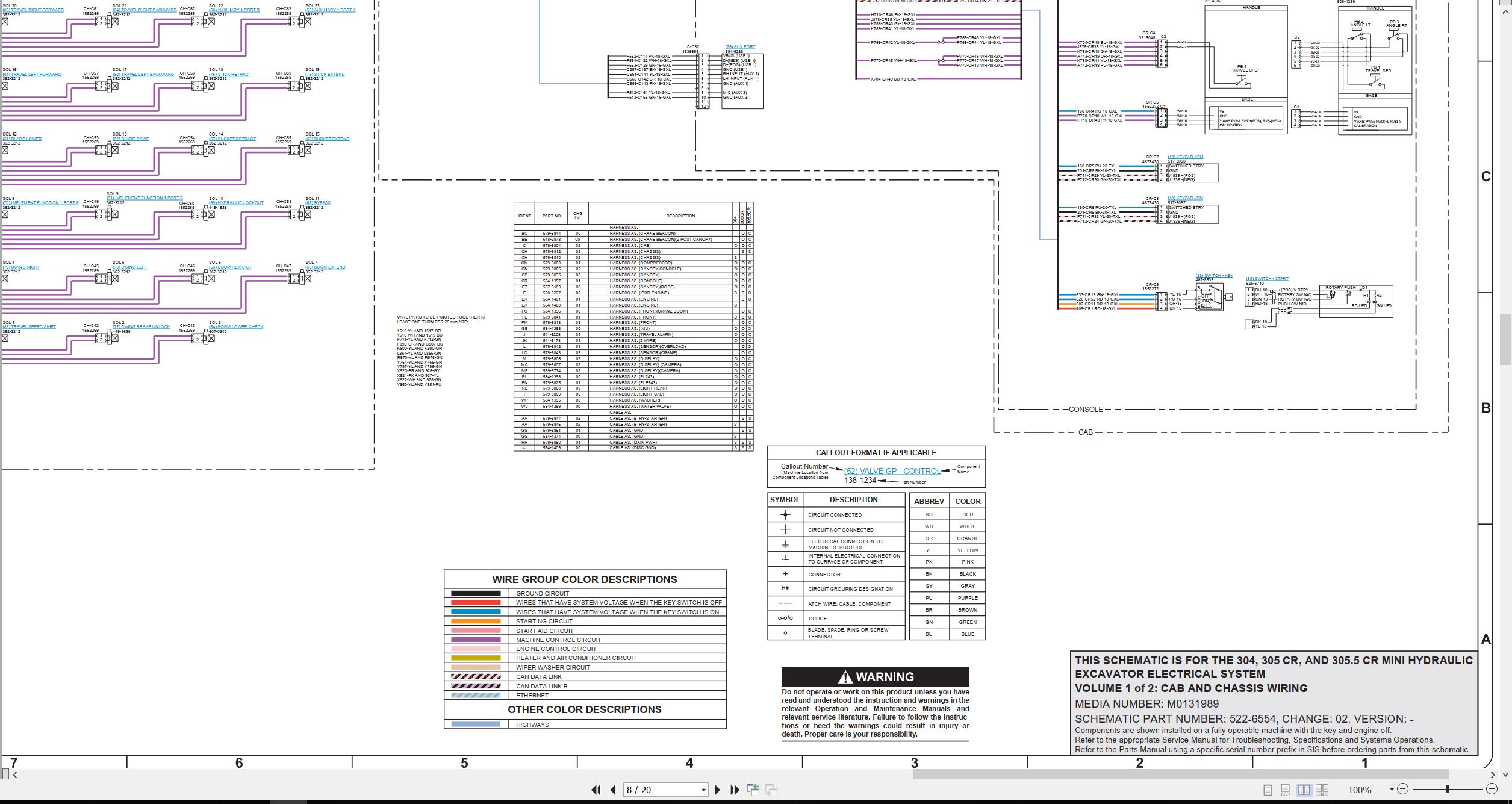Open the (82) TRAVEL RIGHT FORWARD link
This screenshot has width=1512, height=804.
coord(33,10)
